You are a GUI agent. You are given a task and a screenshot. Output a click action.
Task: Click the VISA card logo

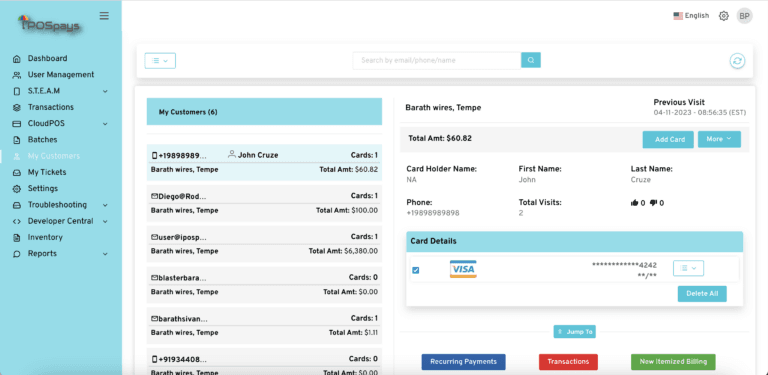(463, 269)
